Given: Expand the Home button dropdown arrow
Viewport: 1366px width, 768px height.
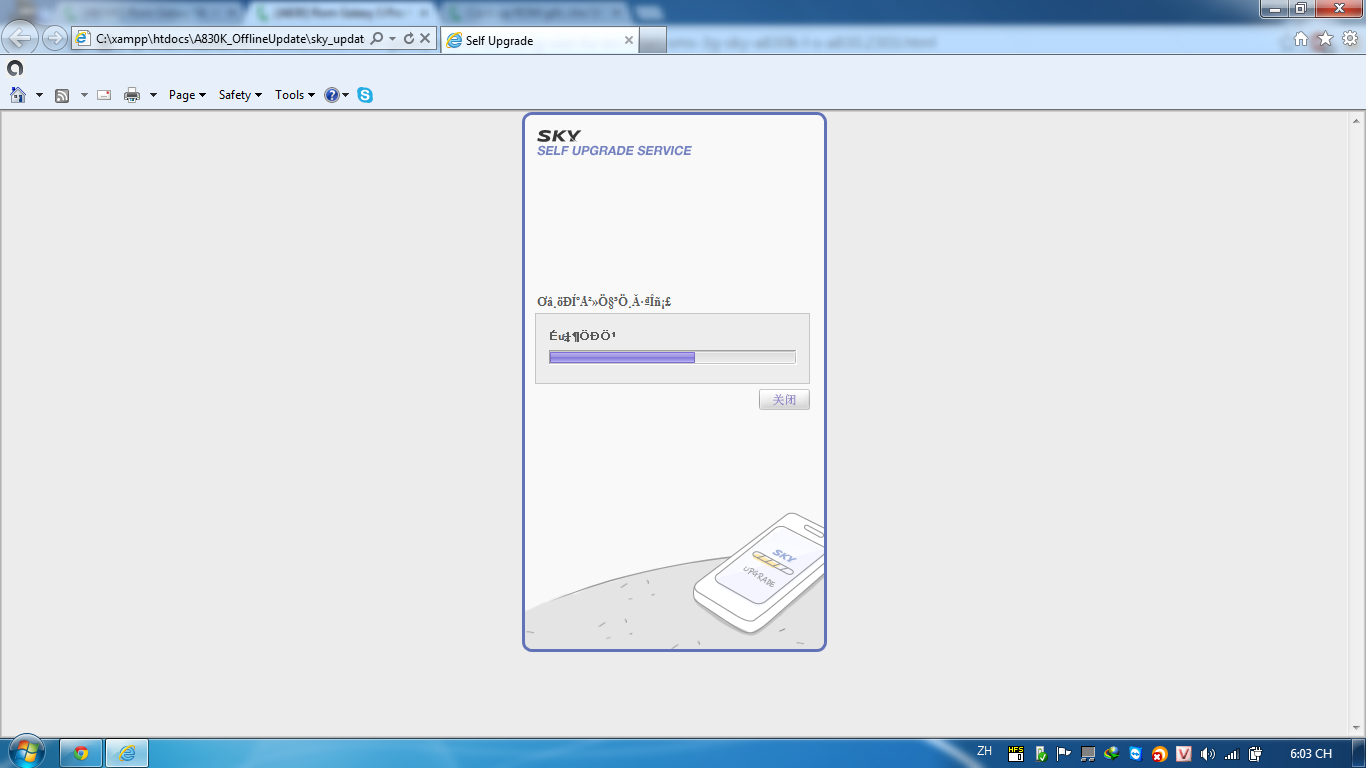Looking at the screenshot, I should point(39,95).
